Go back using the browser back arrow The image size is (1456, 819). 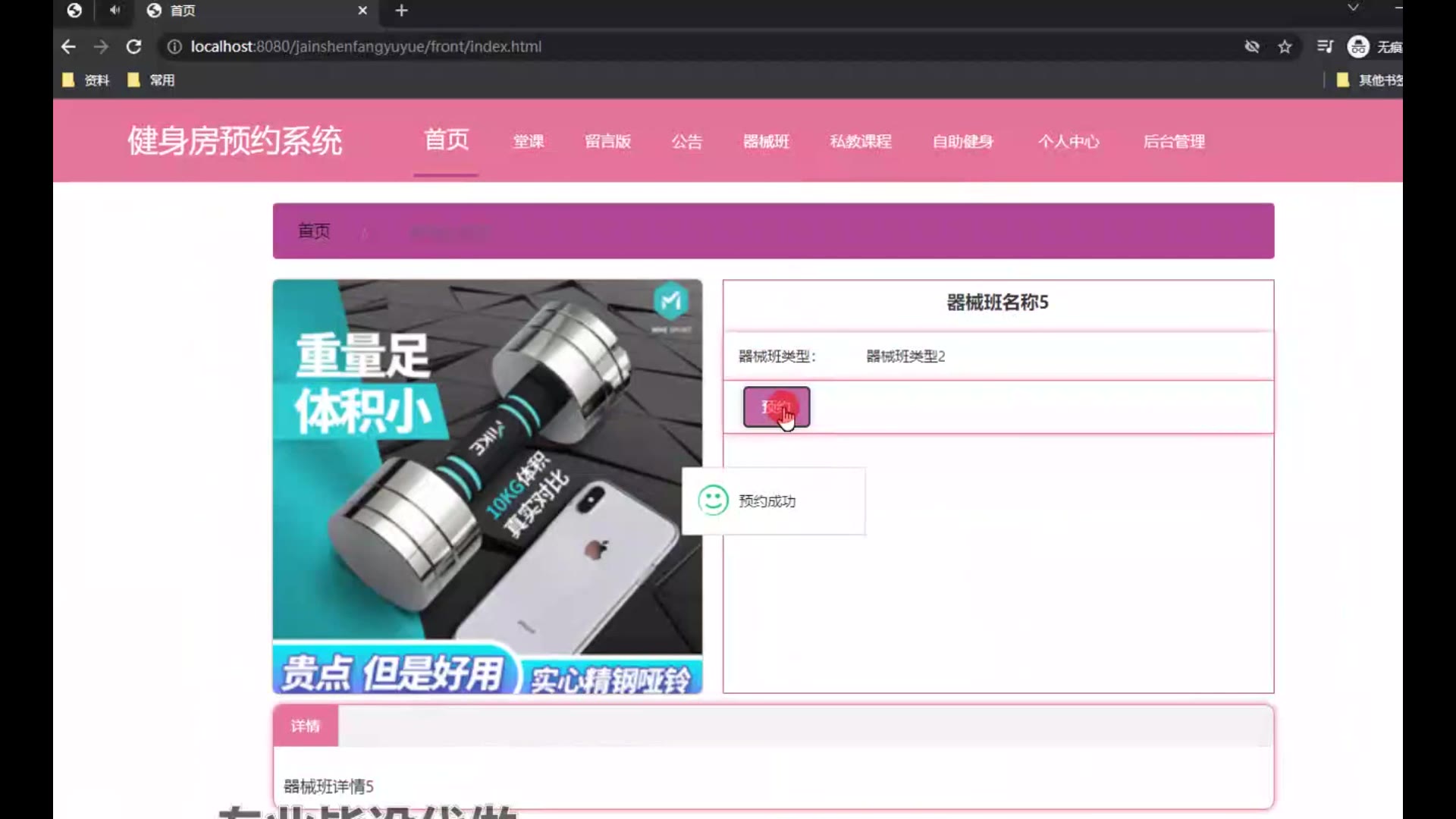68,47
